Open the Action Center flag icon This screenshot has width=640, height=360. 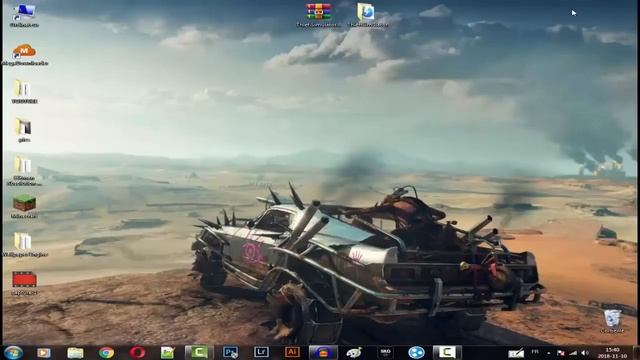(561, 353)
